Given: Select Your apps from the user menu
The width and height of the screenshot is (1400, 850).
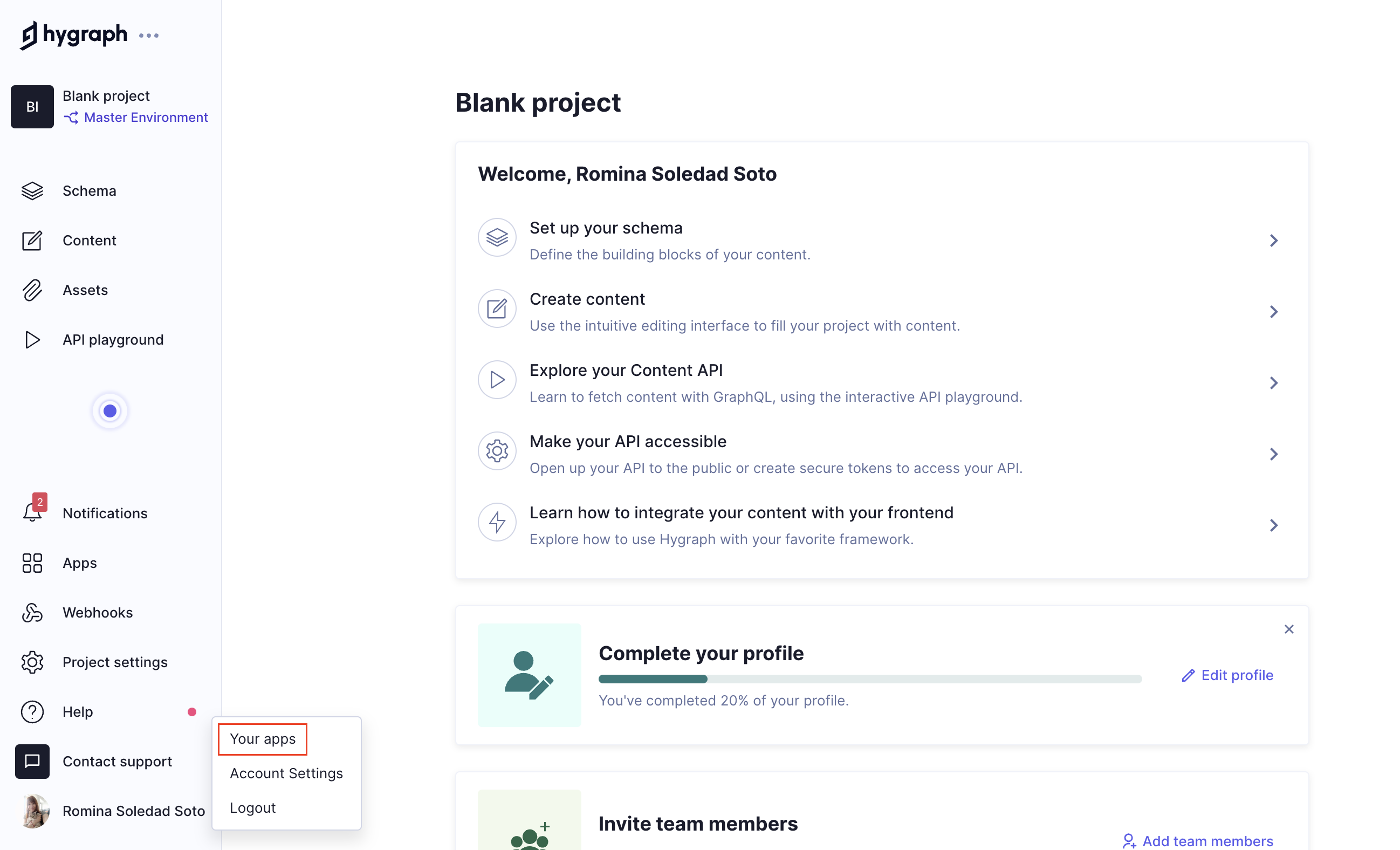Looking at the screenshot, I should (263, 739).
